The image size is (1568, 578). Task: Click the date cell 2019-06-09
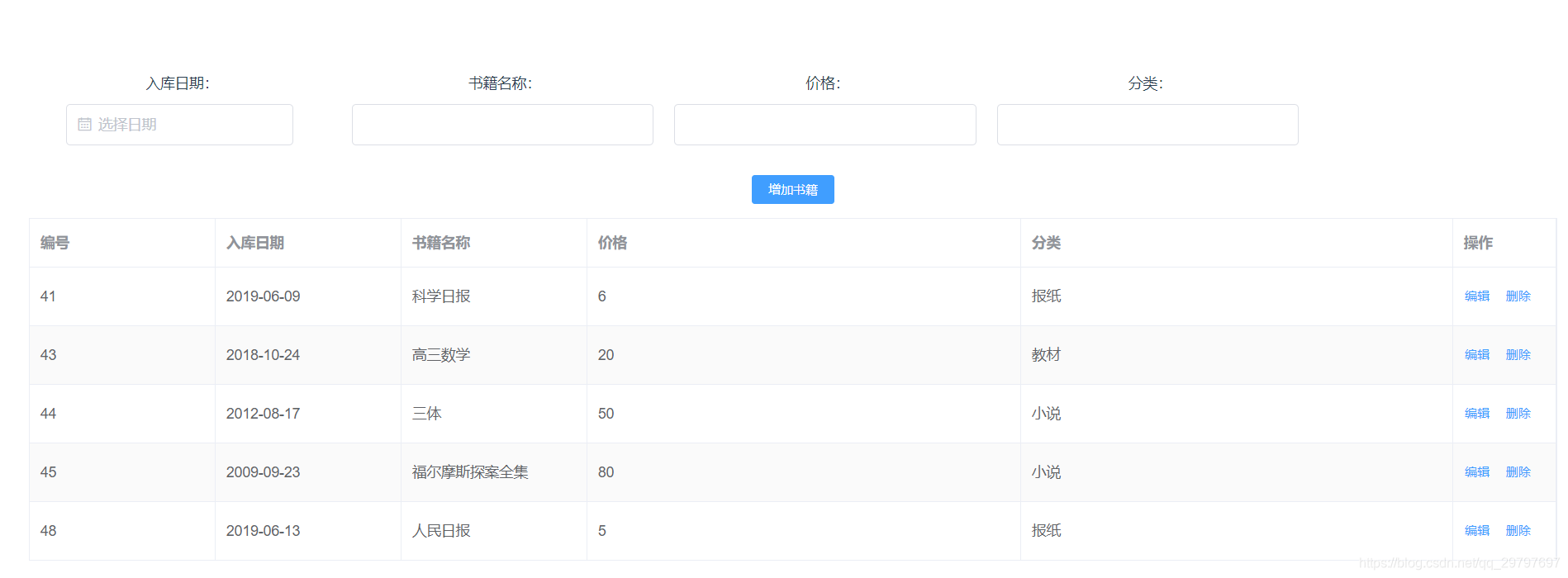click(308, 296)
